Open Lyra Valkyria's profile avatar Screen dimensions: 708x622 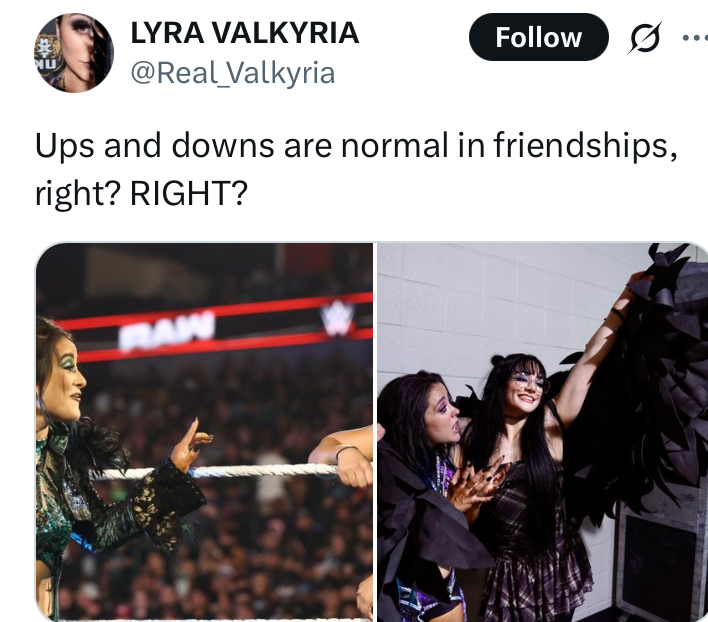(74, 53)
